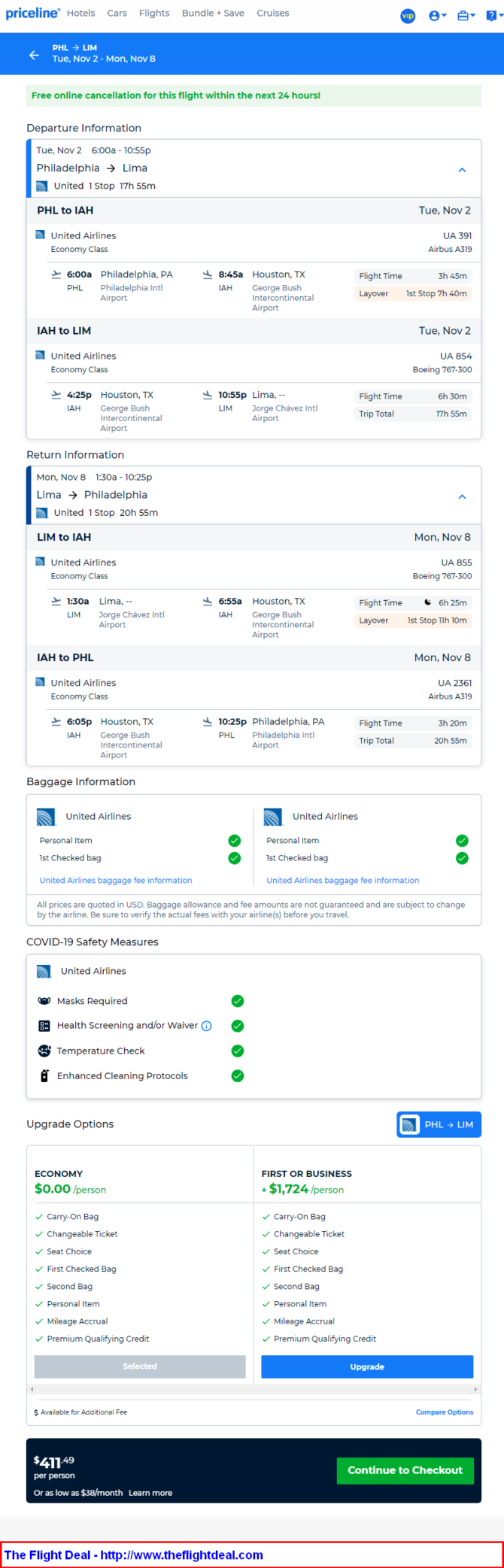This screenshot has width=504, height=1568.
Task: Open the account profile menu icon
Action: tap(436, 16)
